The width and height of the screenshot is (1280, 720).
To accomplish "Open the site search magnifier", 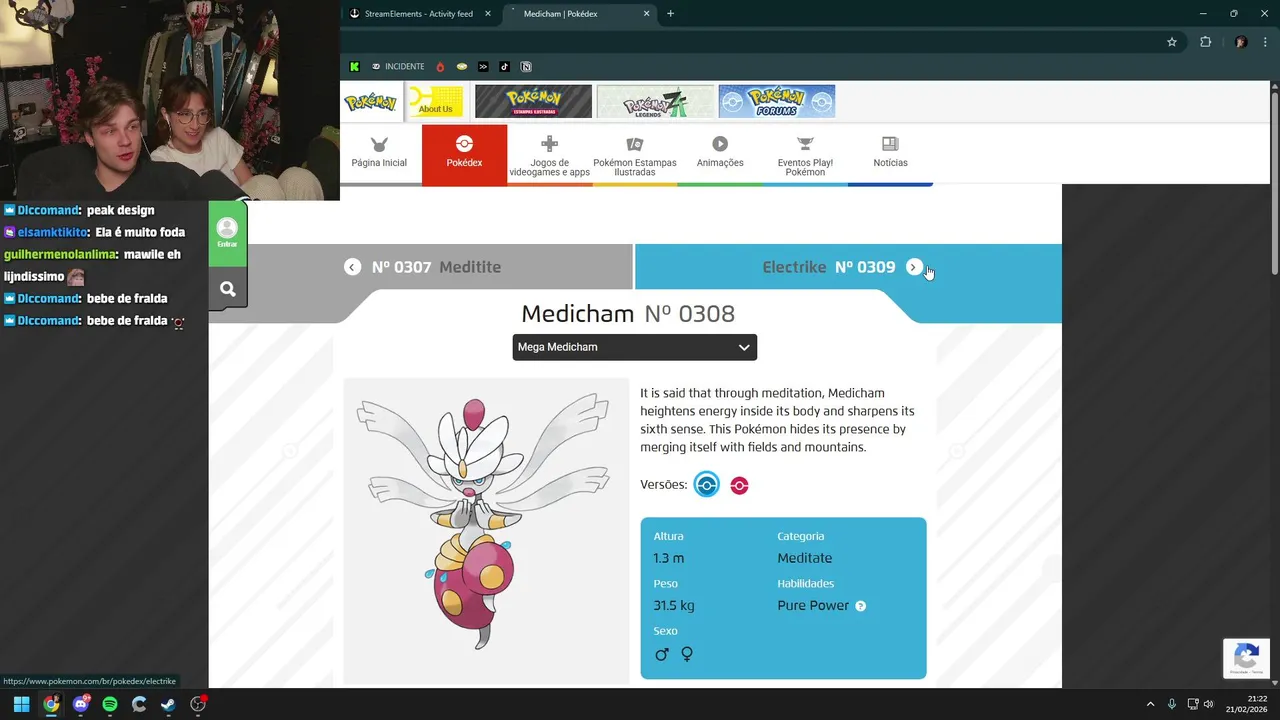I will click(x=227, y=289).
